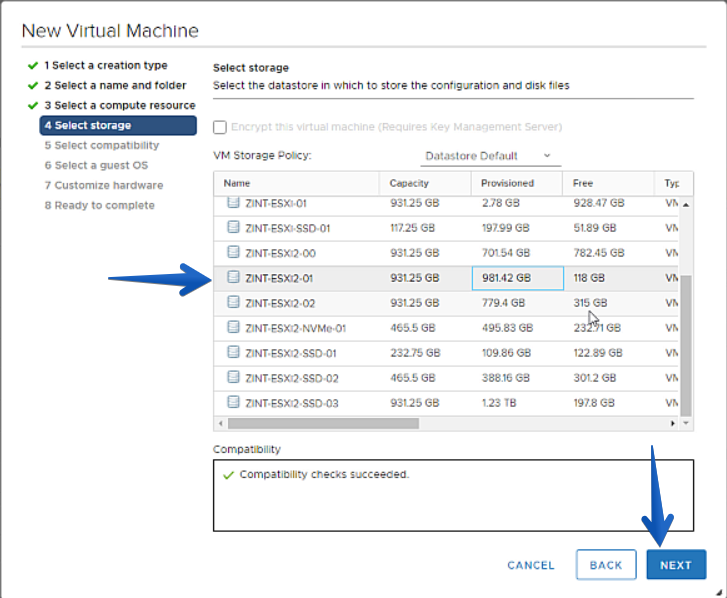Select the ZINT-ESXI2-SSD-01 datastore icon

tap(233, 352)
